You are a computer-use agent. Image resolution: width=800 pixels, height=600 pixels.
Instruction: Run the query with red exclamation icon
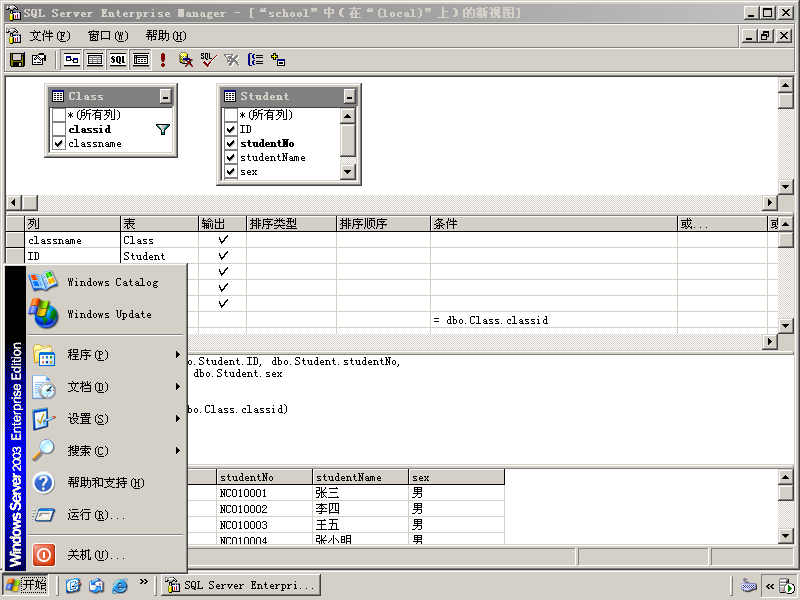coord(163,60)
